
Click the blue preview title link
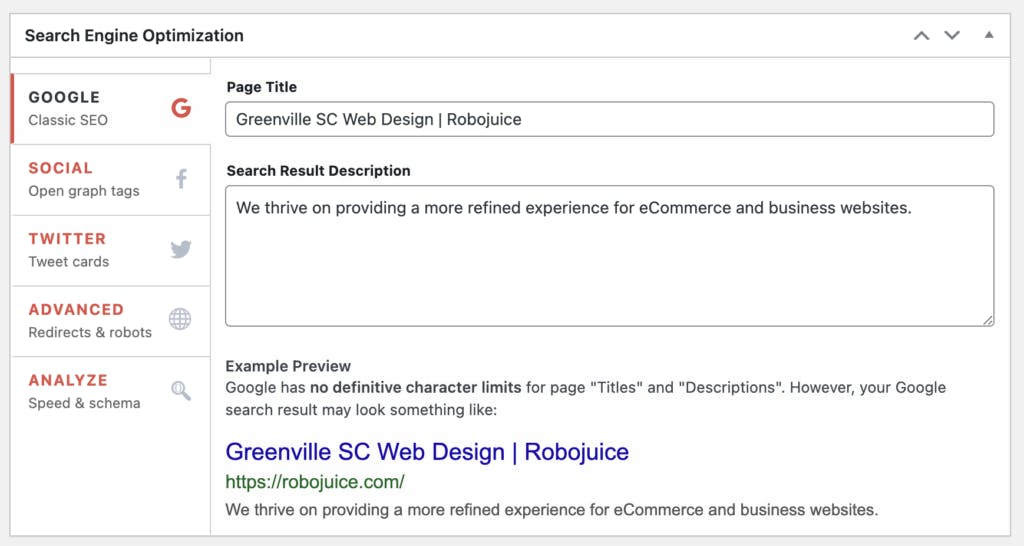coord(427,451)
